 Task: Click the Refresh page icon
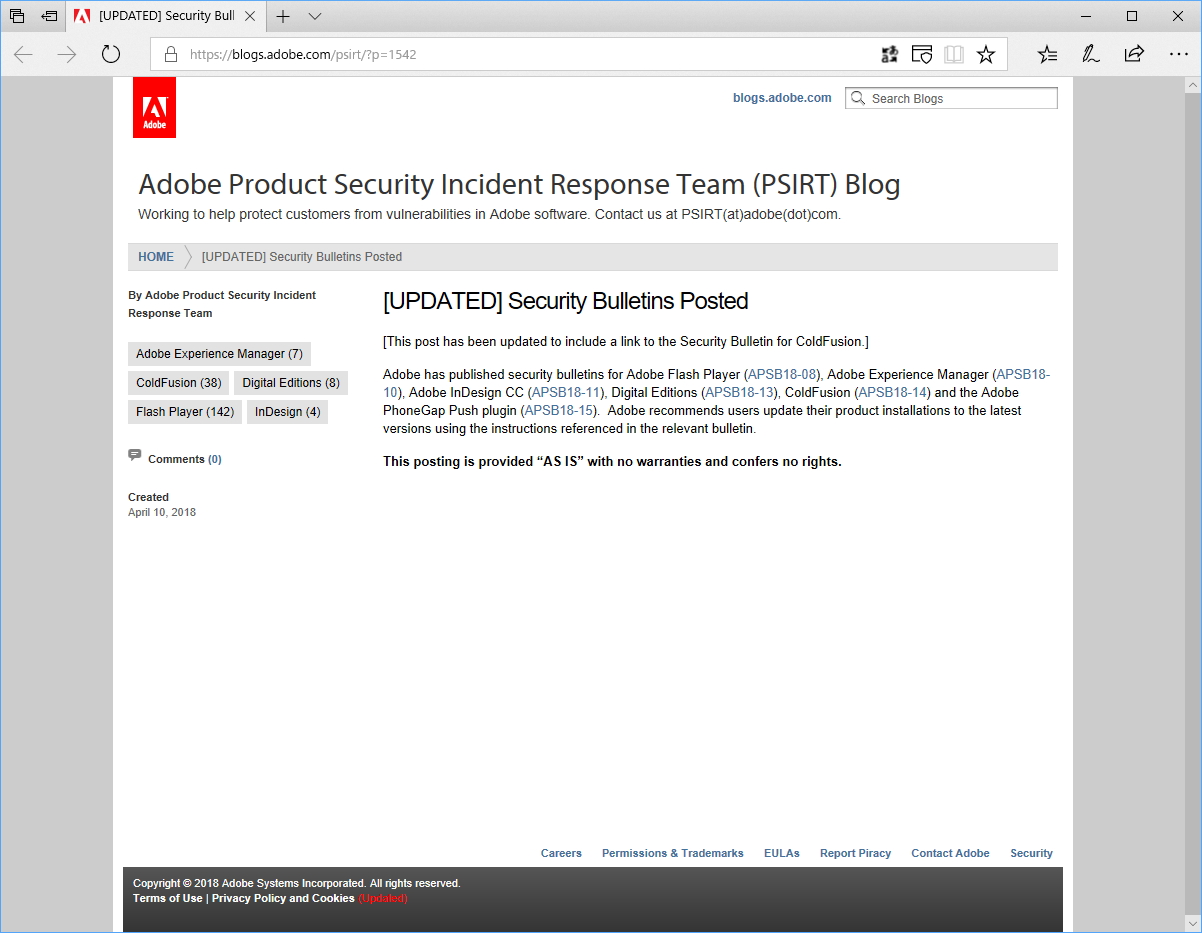point(111,55)
